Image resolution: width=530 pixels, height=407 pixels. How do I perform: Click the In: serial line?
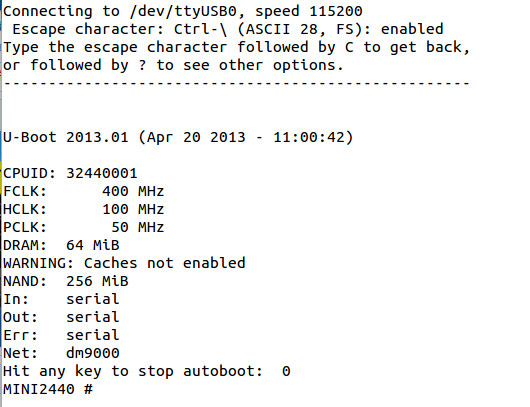coord(61,299)
